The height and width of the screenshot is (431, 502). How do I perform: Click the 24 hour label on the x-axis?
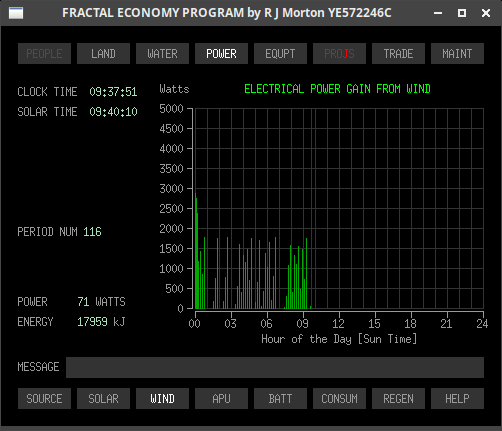(482, 323)
